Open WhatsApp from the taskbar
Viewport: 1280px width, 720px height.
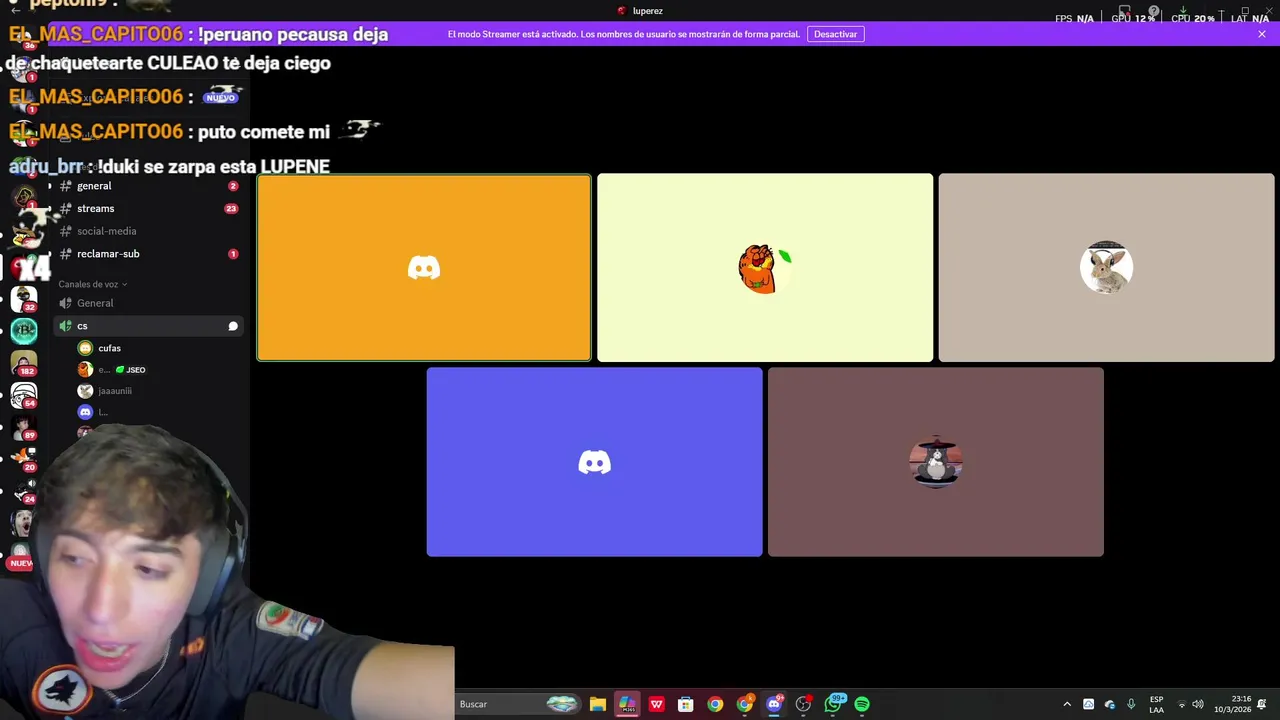(833, 704)
